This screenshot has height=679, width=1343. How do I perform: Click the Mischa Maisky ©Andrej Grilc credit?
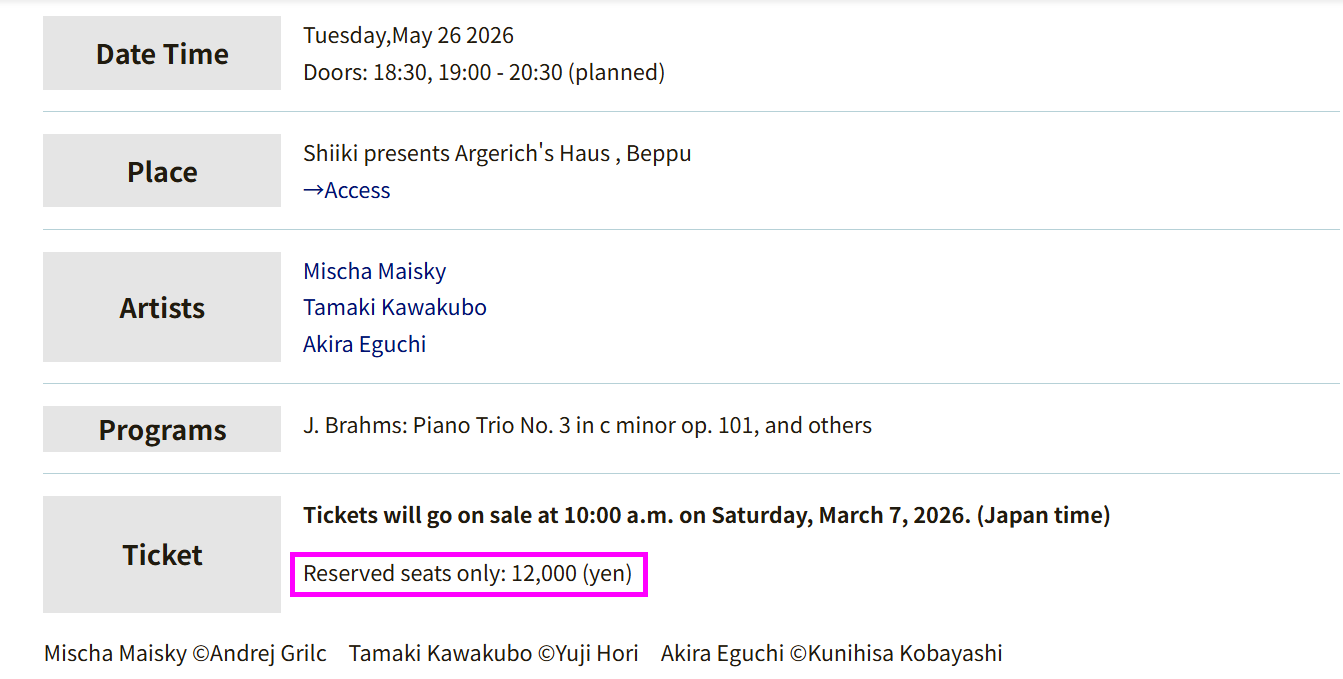tap(185, 654)
